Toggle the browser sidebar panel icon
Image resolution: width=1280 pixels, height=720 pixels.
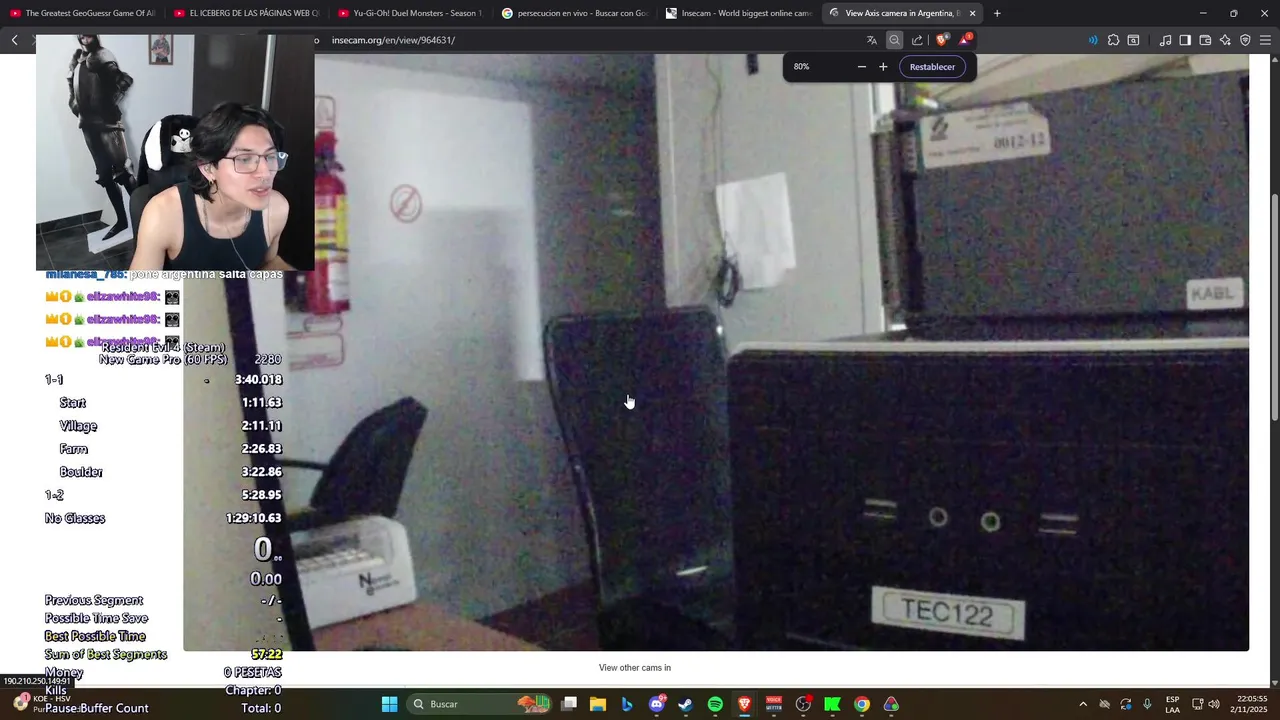(1185, 40)
